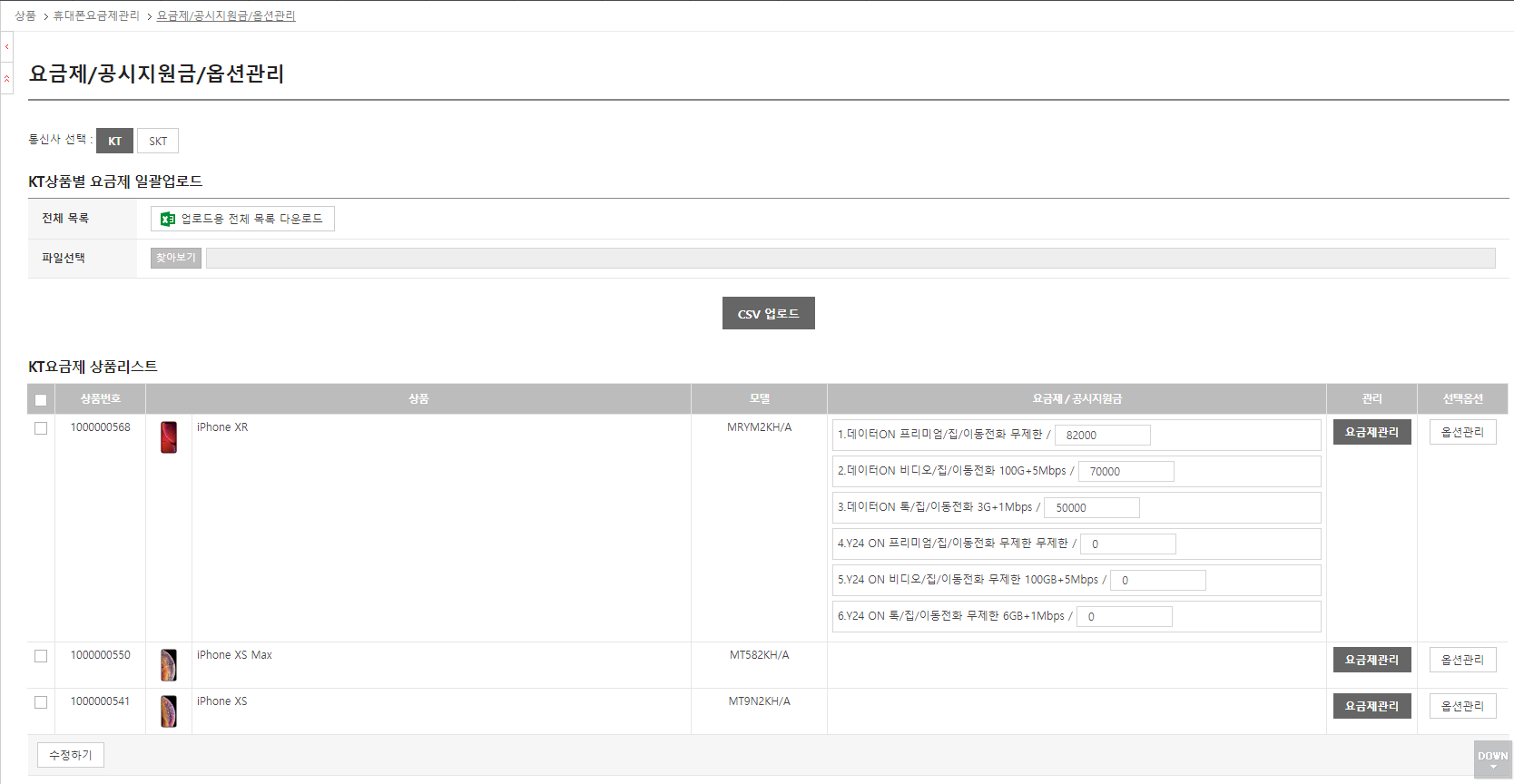This screenshot has height=784, width=1514.
Task: Click the 수정하기 button
Action: coord(71,755)
